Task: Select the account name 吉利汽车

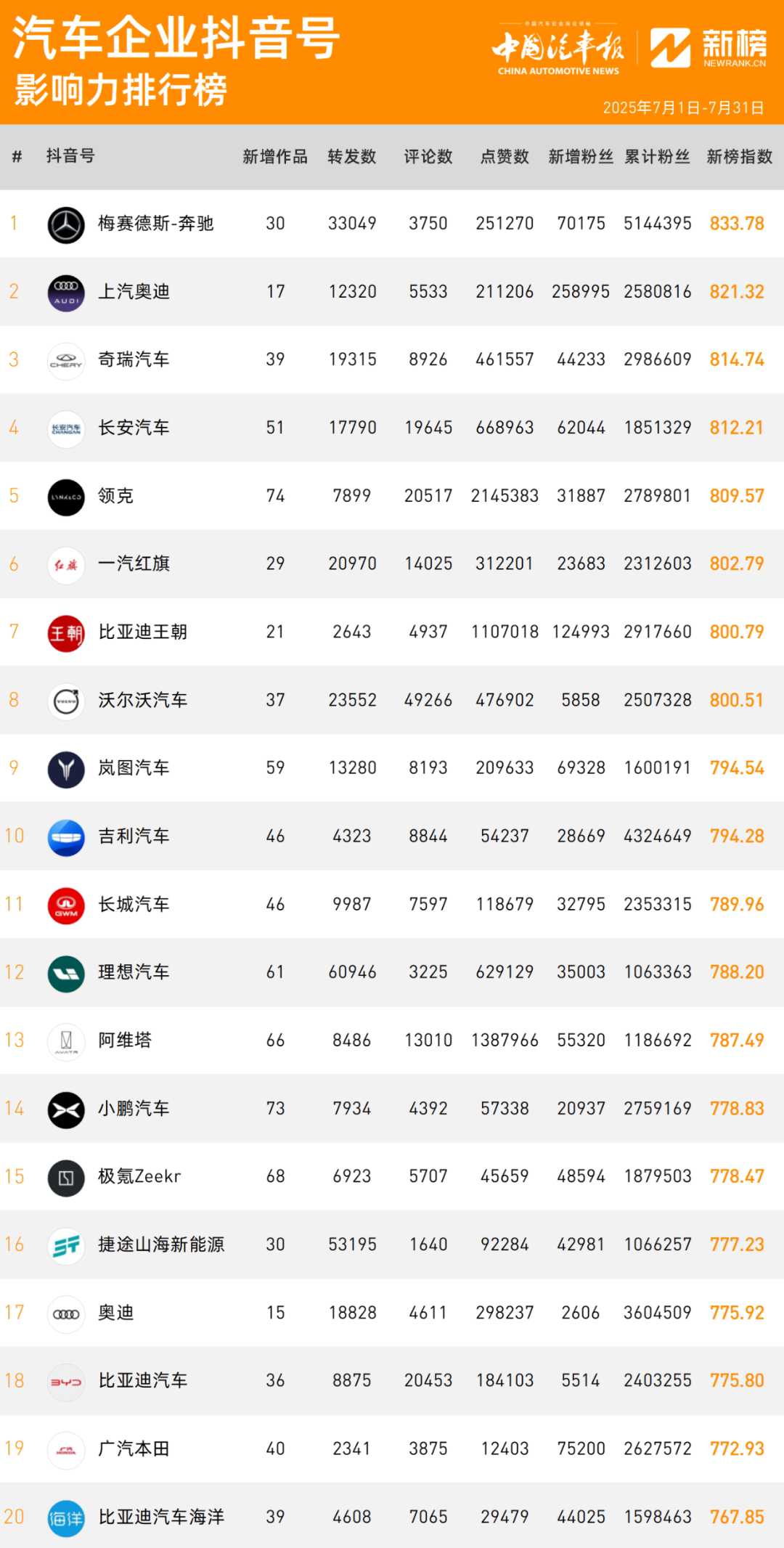Action: [134, 836]
